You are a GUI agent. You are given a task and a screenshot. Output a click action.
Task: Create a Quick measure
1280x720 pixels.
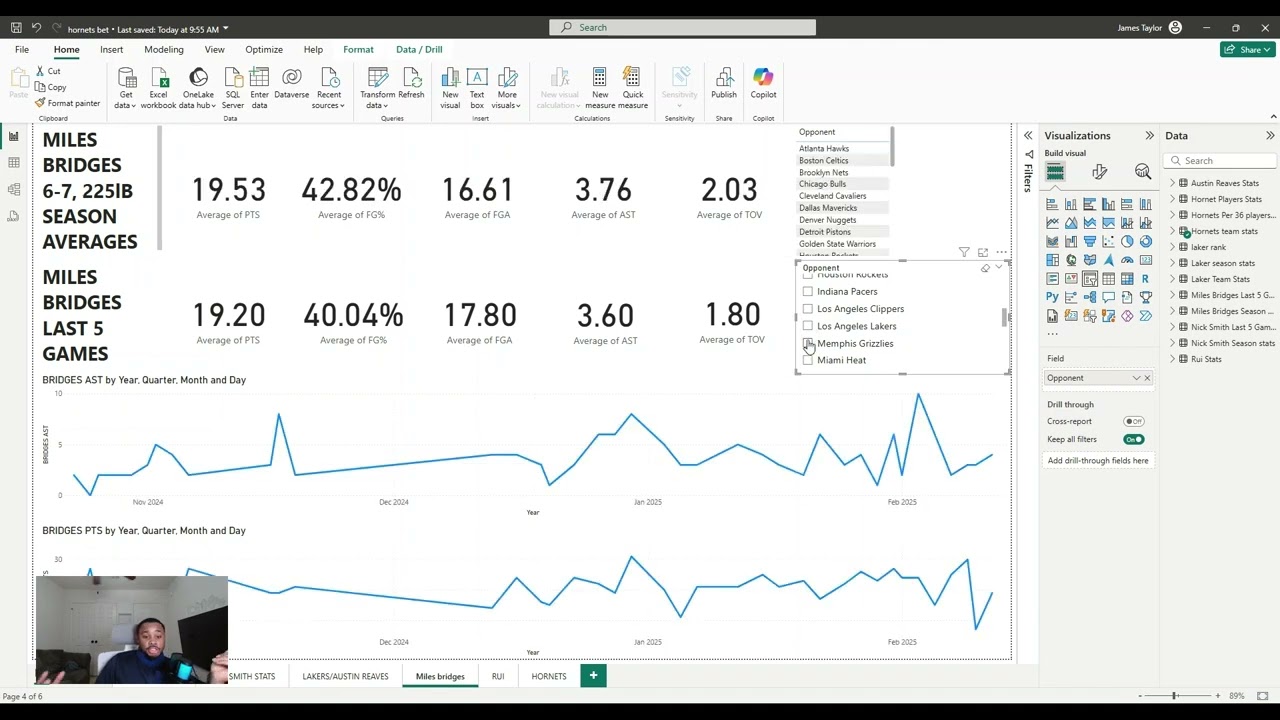[632, 88]
